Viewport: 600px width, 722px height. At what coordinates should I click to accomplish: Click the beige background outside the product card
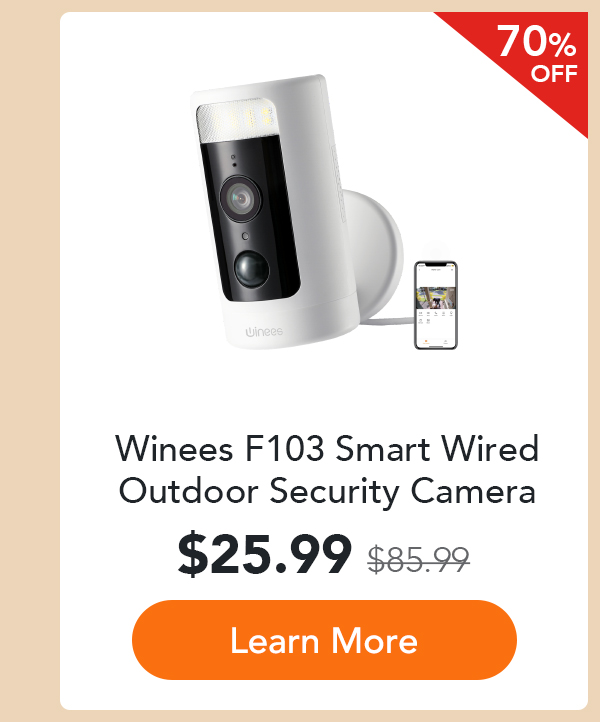click(x=29, y=361)
